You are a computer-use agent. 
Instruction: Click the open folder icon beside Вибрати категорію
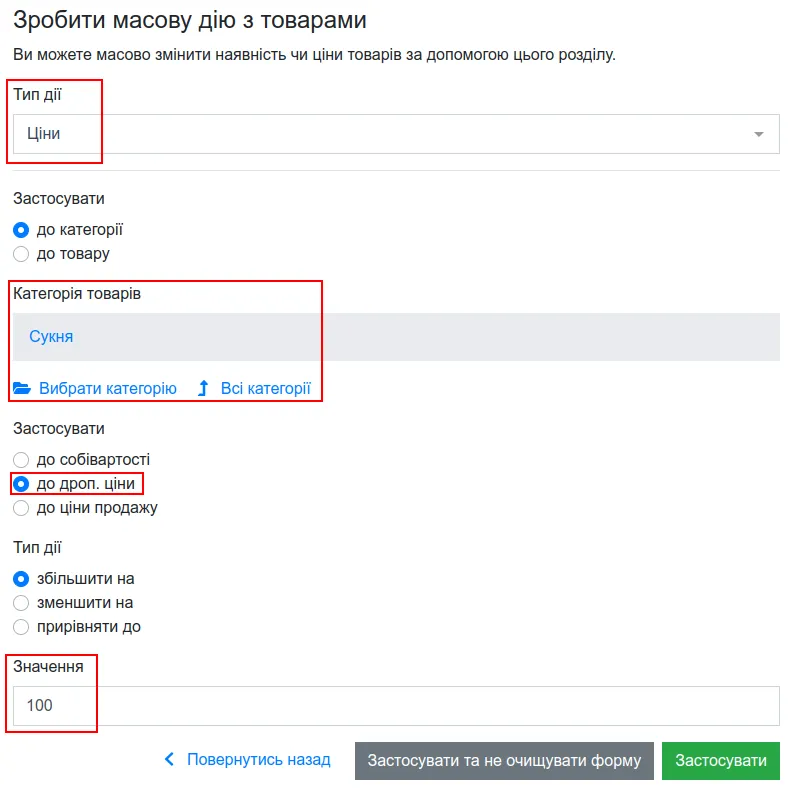(22, 388)
